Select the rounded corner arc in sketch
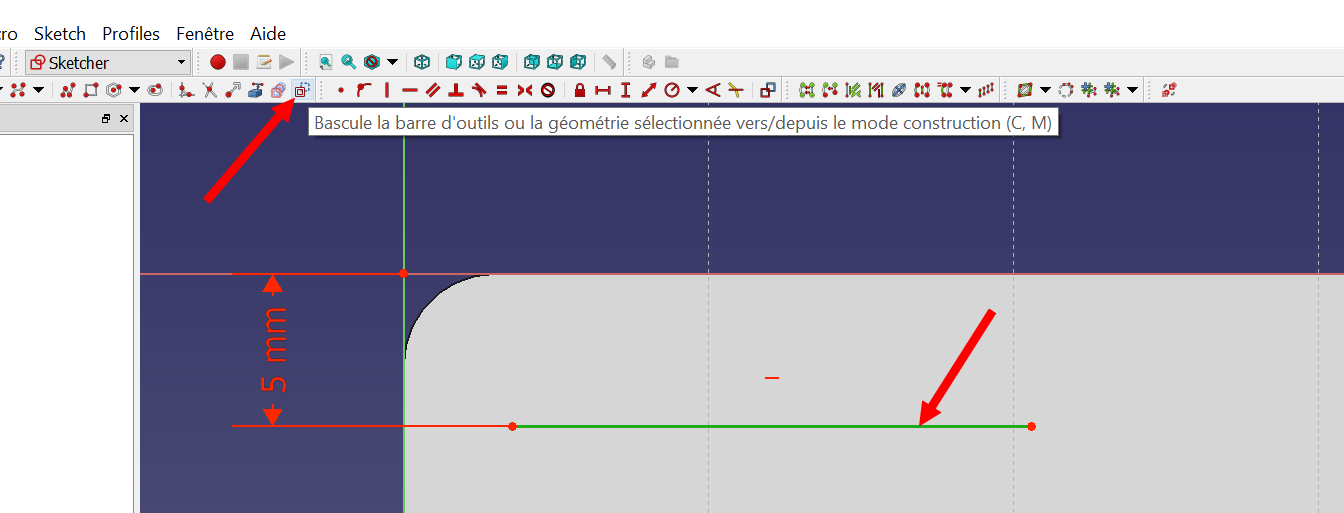The width and height of the screenshot is (1344, 513). [431, 300]
